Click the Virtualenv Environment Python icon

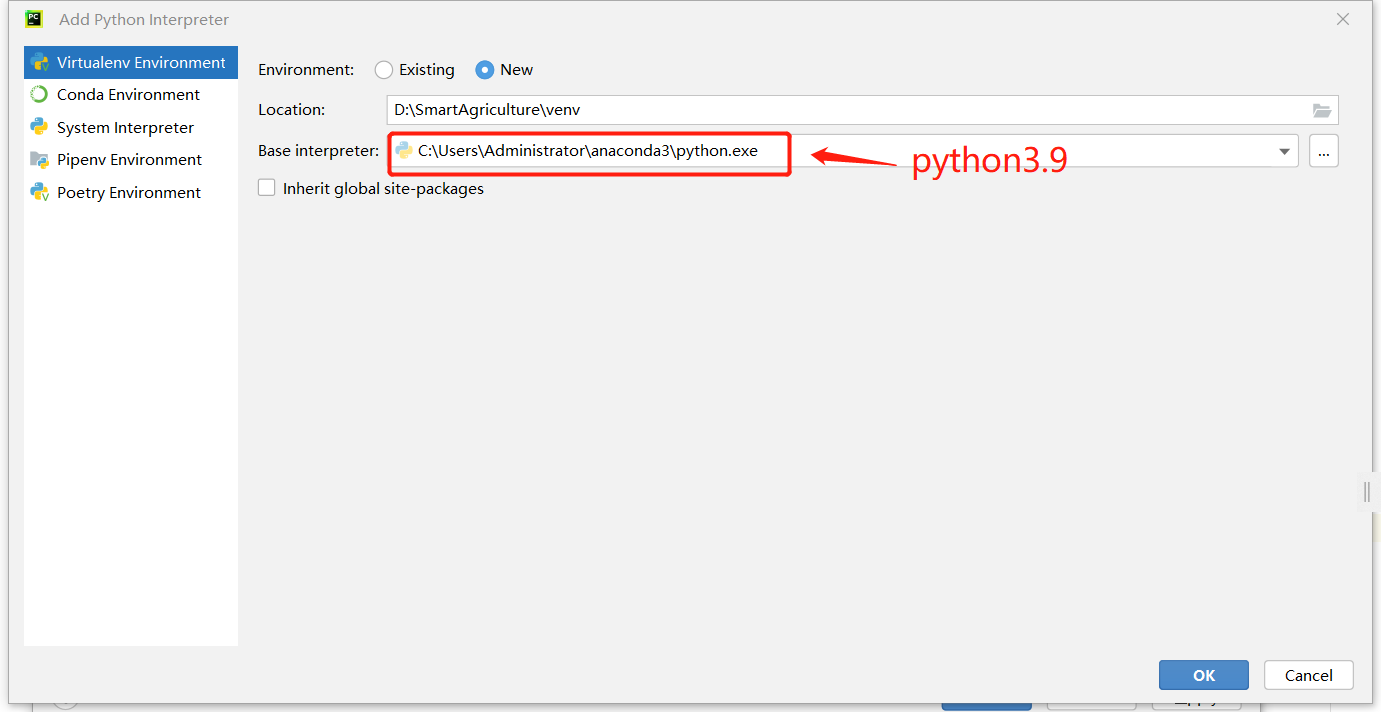(40, 62)
